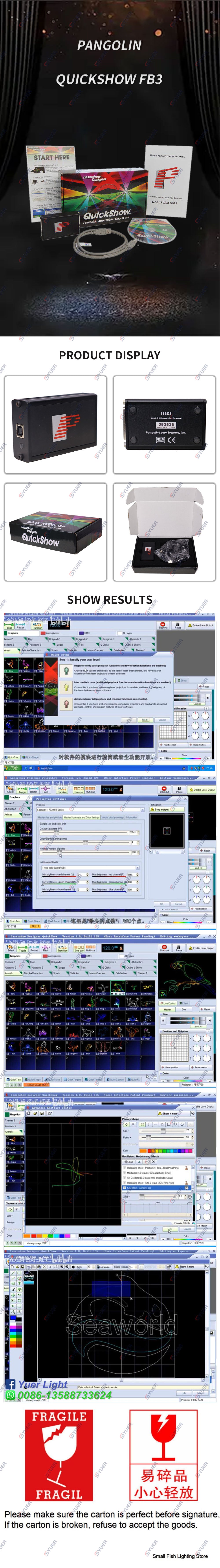Click Cancel in the Projector settings dialog

(178, 904)
